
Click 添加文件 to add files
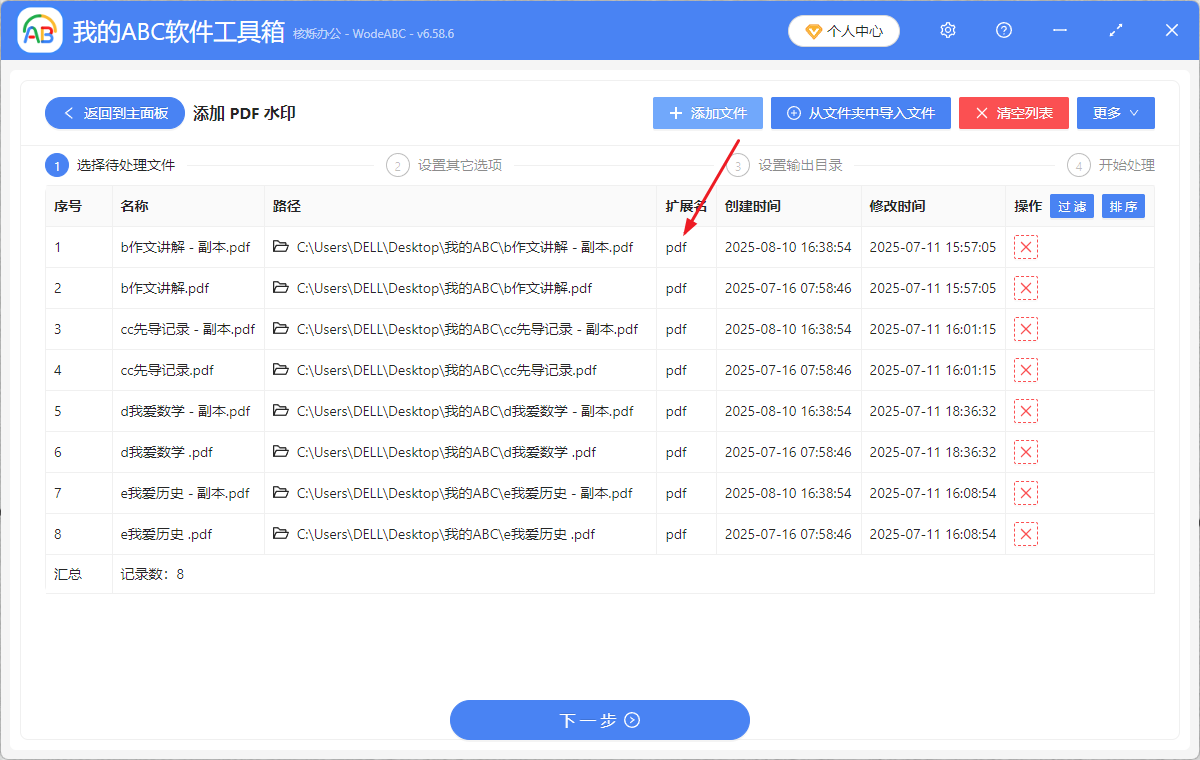click(707, 113)
